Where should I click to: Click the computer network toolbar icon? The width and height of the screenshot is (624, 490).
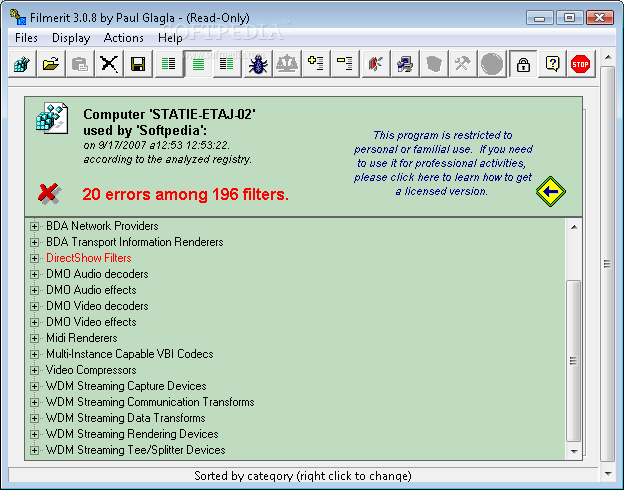pyautogui.click(x=405, y=64)
